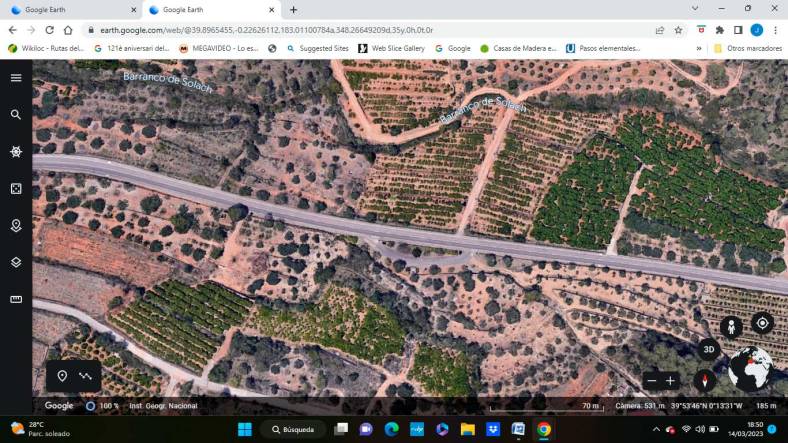Launch Voyager from the ship wheel icon
This screenshot has height=443, width=788.
[16, 152]
